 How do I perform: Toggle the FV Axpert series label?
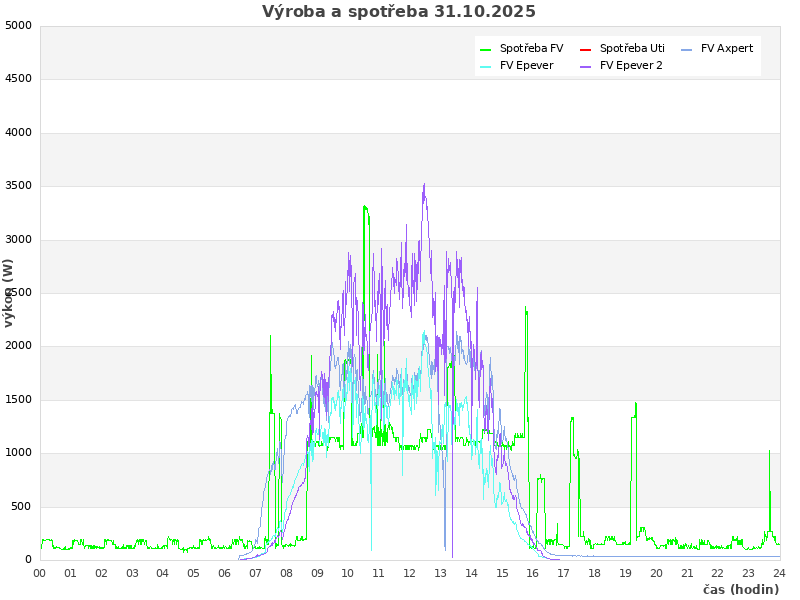point(727,49)
